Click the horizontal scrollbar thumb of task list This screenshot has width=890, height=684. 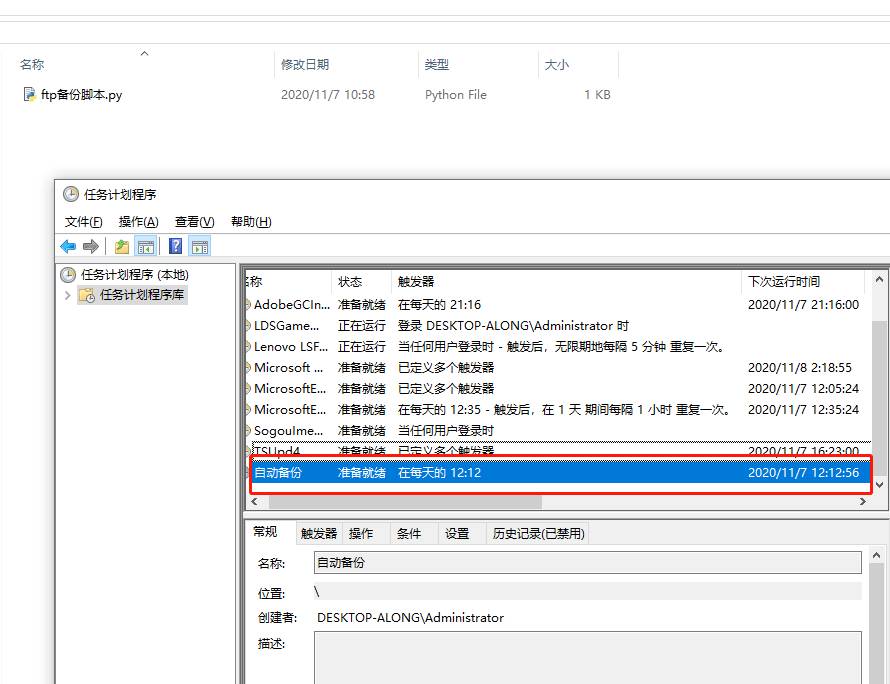tap(405, 502)
